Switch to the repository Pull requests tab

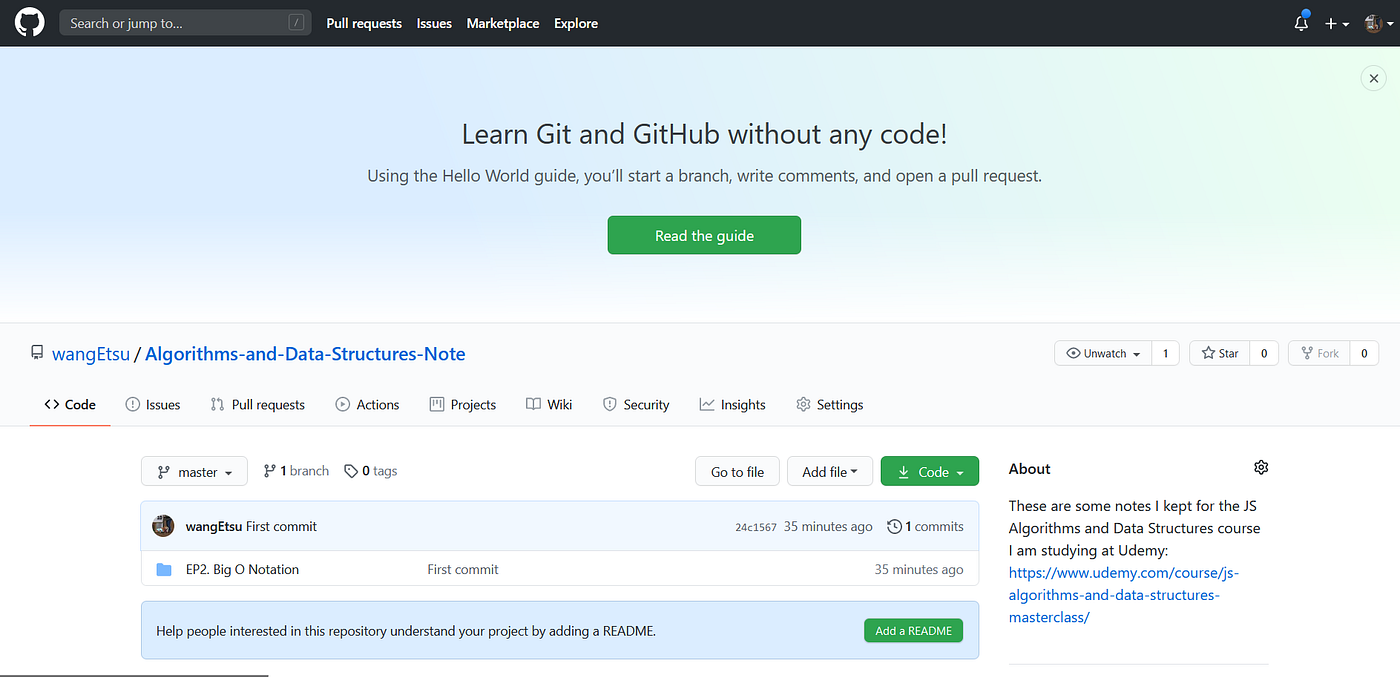258,404
